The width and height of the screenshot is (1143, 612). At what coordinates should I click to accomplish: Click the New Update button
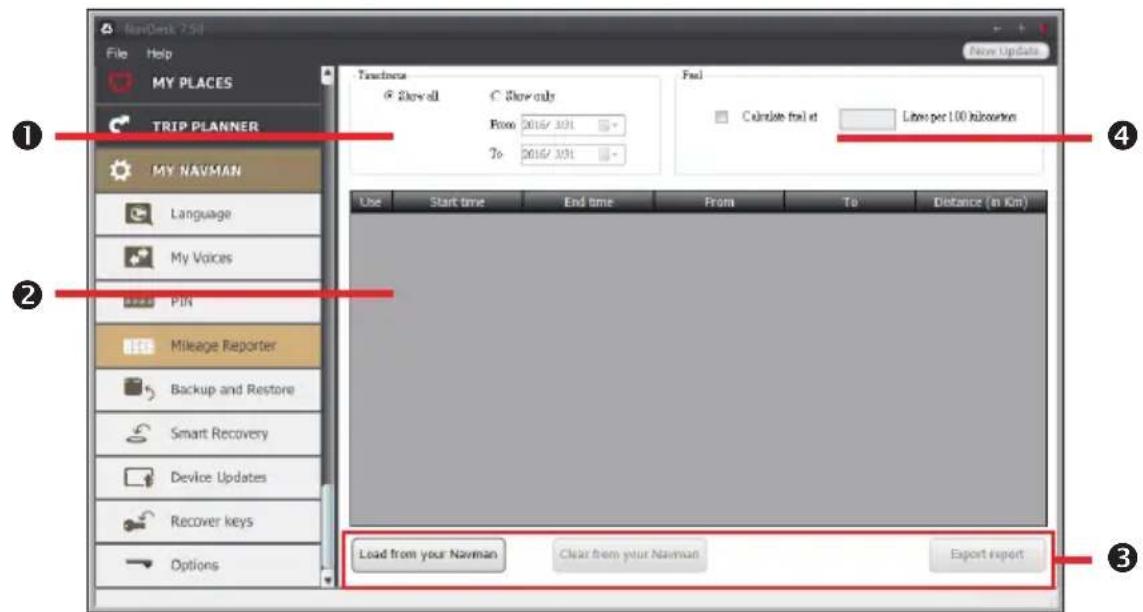coord(1005,51)
